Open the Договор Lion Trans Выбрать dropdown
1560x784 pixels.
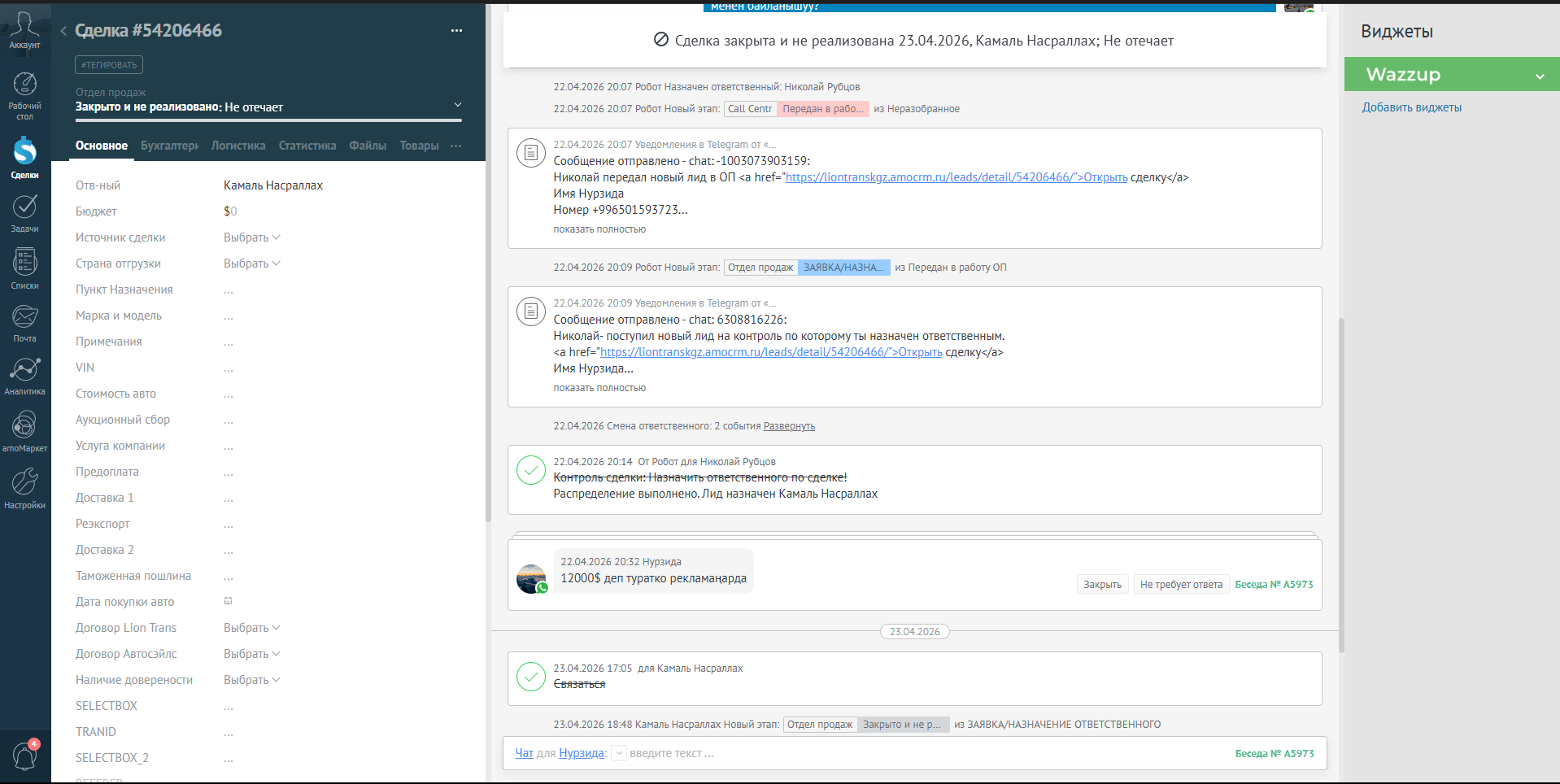click(251, 628)
